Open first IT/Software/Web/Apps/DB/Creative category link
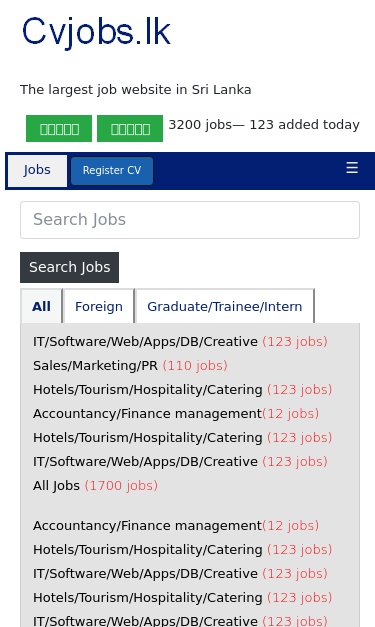Image resolution: width=375 pixels, height=627 pixels. [180, 341]
